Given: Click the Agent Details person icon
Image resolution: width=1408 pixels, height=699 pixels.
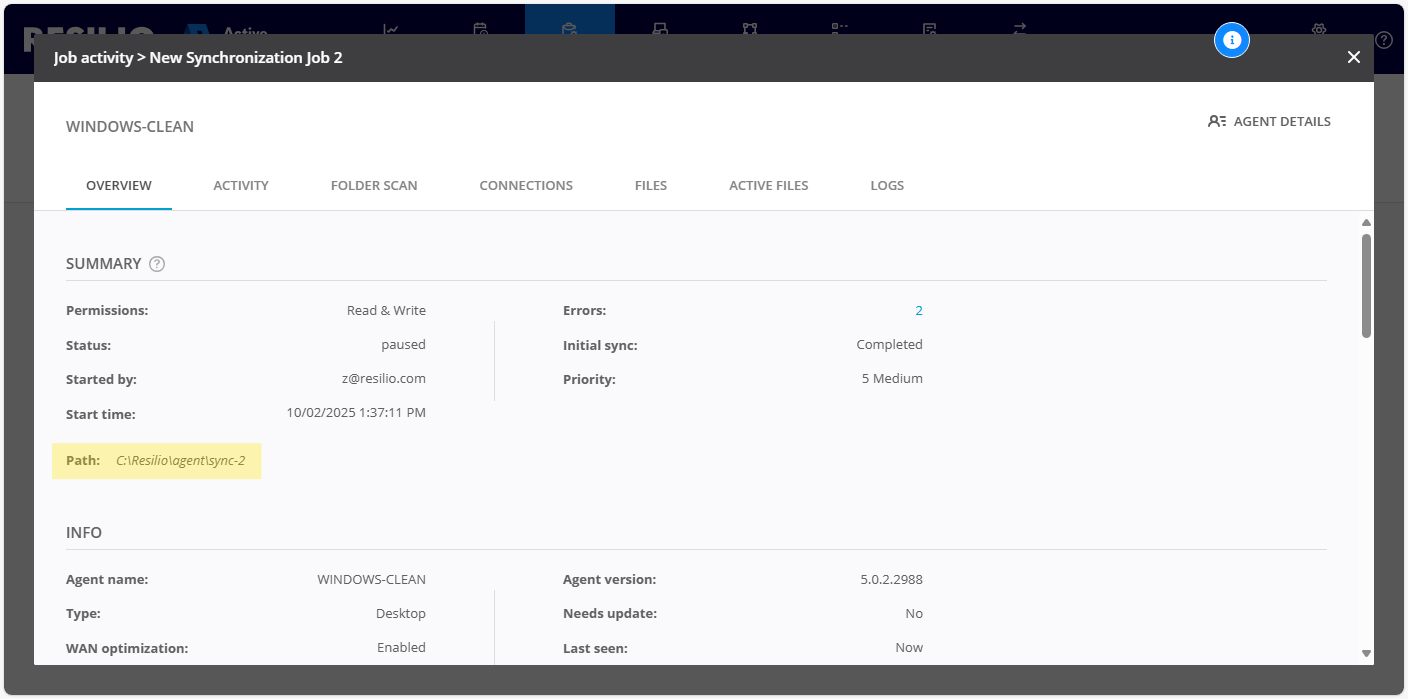Looking at the screenshot, I should 1216,120.
